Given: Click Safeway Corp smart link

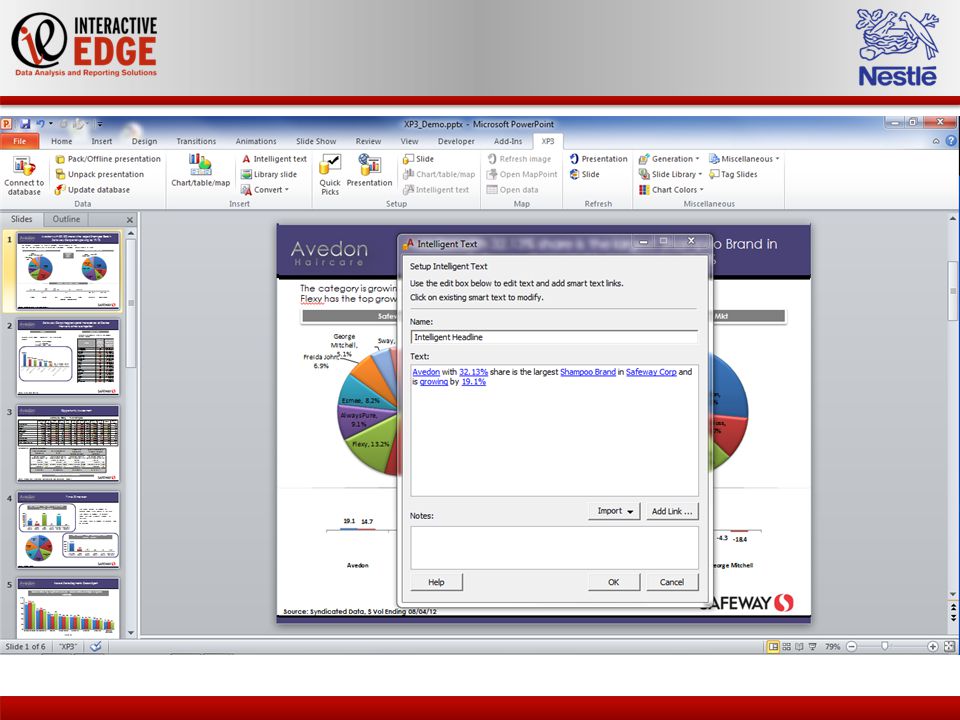Looking at the screenshot, I should point(651,372).
